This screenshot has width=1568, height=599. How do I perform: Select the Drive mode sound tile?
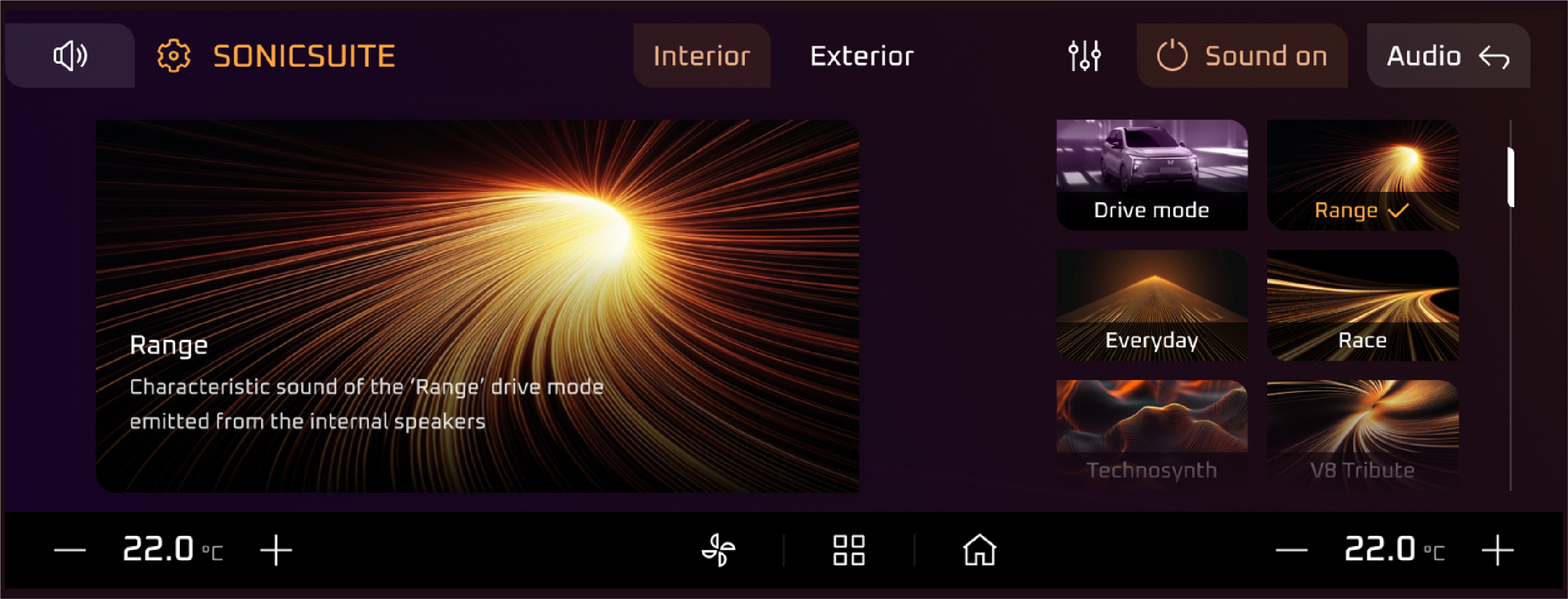click(1152, 175)
